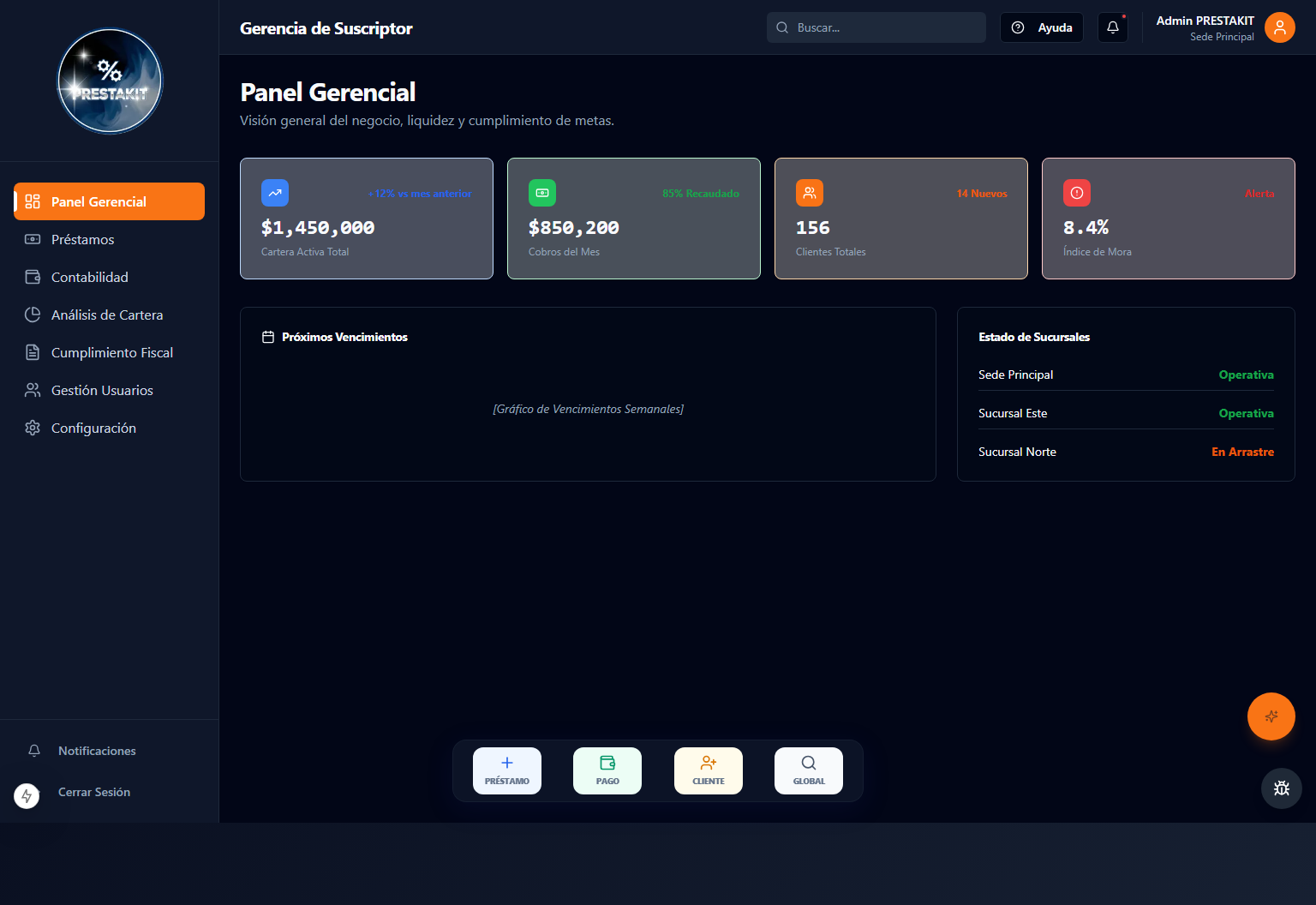Open the orange sparkle assistant button
Viewport: 1316px width, 905px height.
click(1271, 716)
